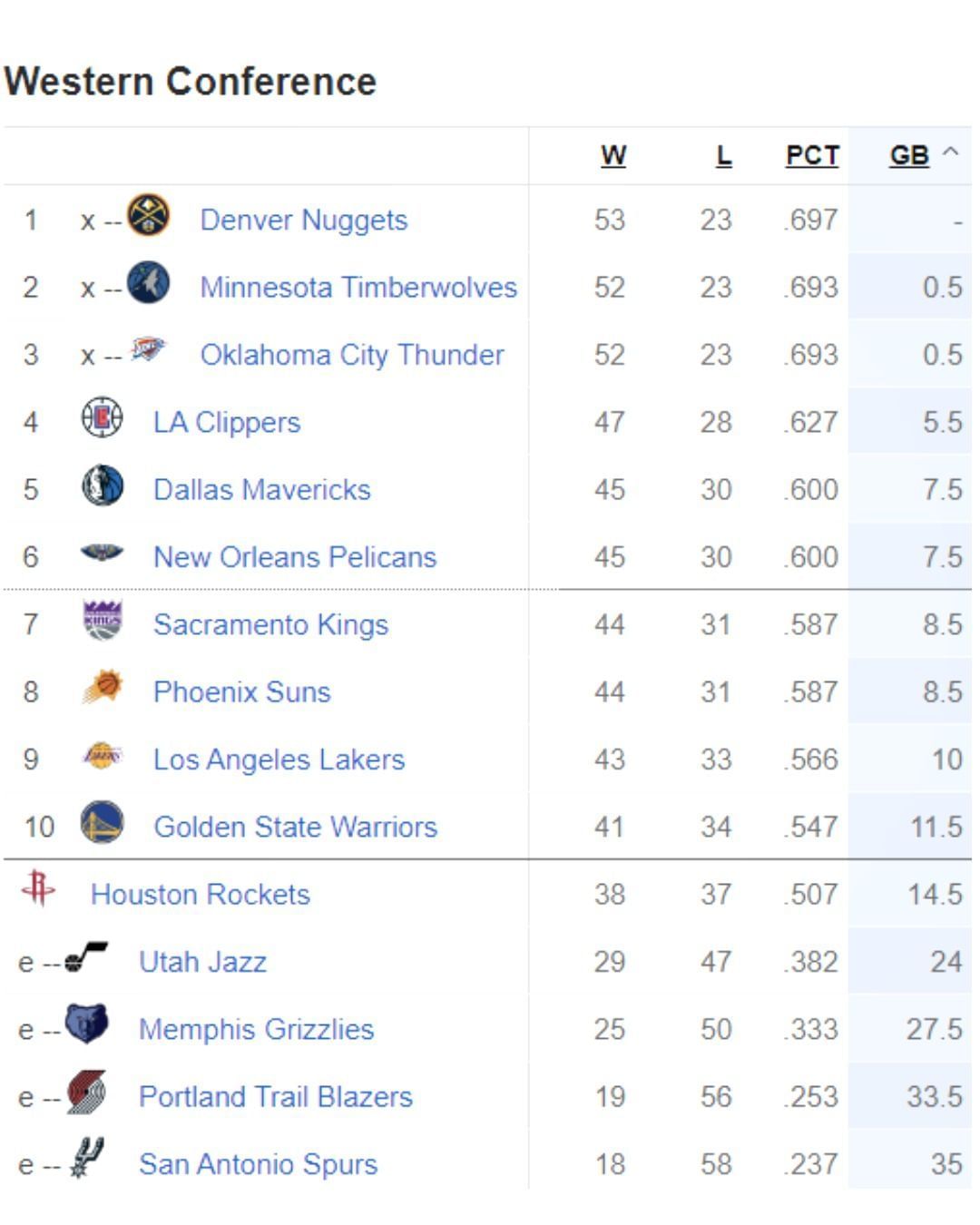Viewport: 980px width, 1225px height.
Task: Sort standings by W column
Action: click(x=613, y=156)
